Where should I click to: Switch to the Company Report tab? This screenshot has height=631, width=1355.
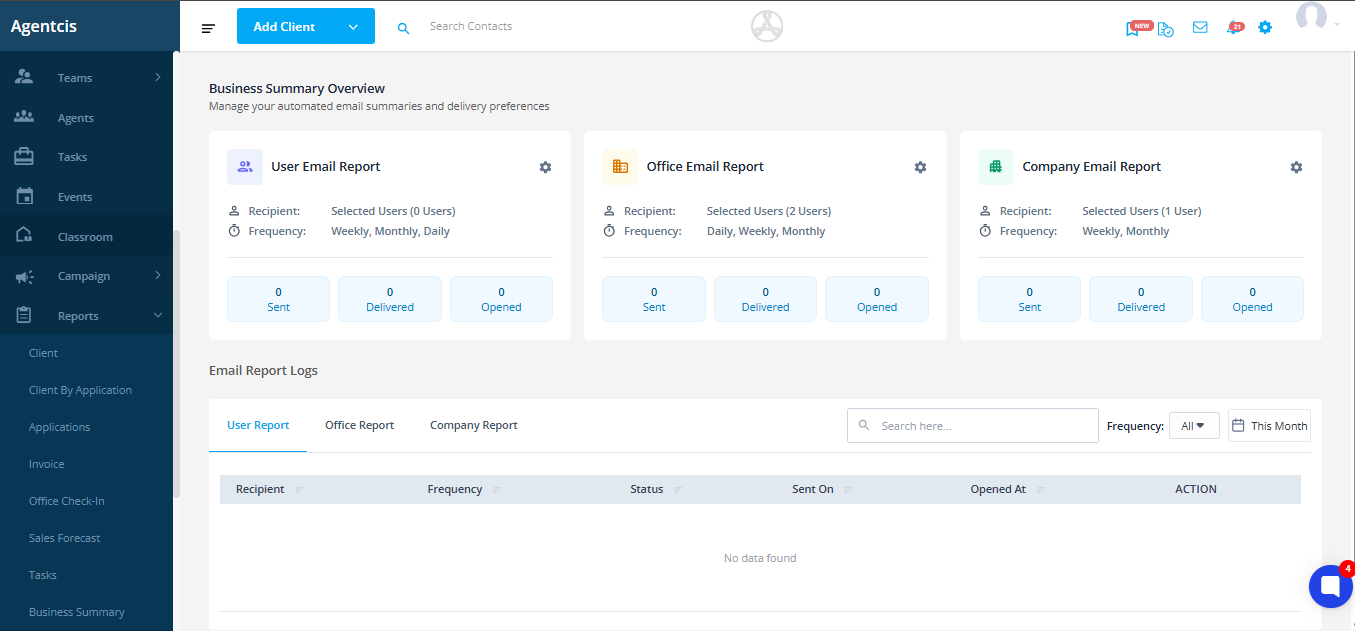(473, 426)
